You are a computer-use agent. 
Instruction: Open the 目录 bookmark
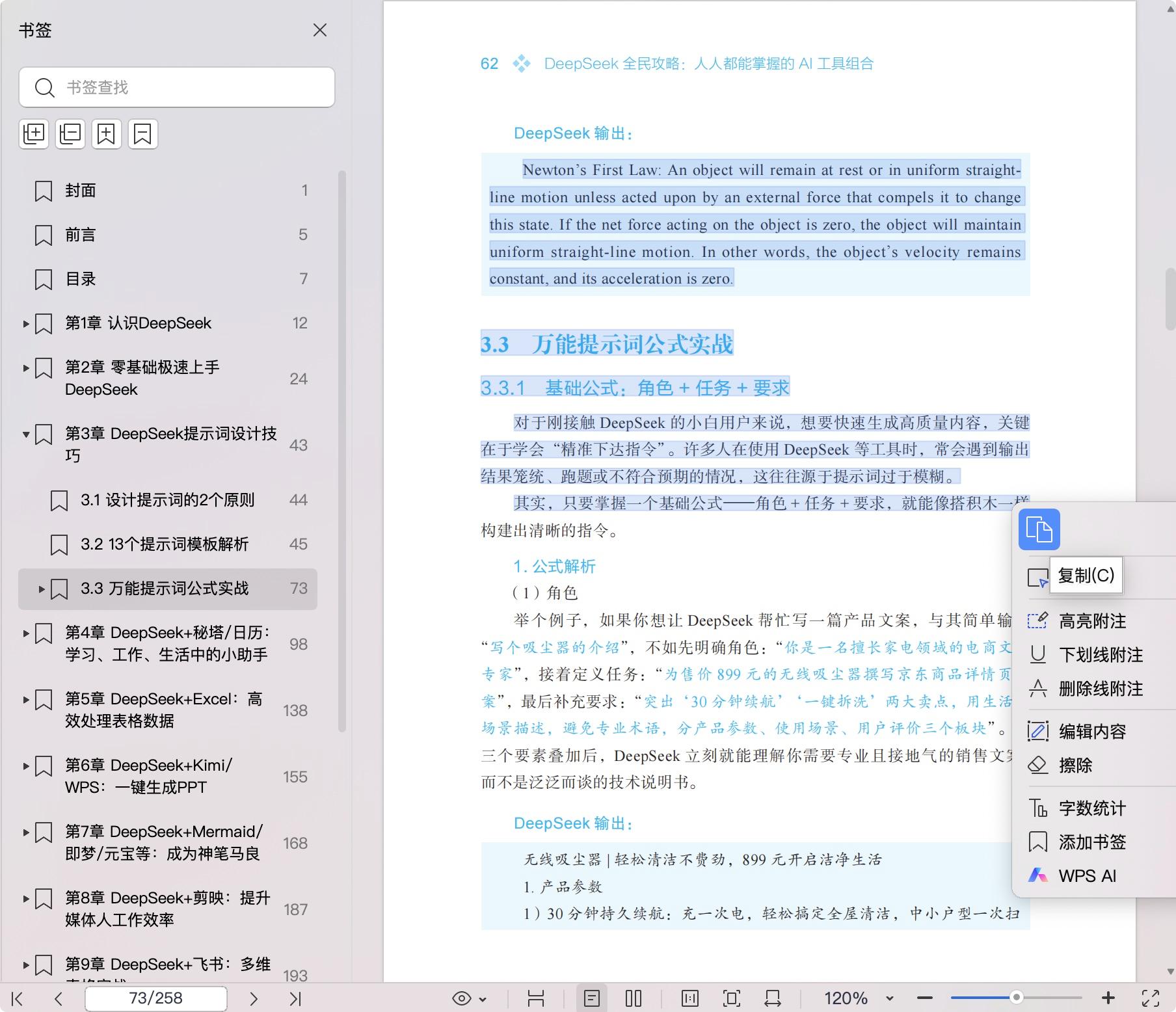(168, 279)
